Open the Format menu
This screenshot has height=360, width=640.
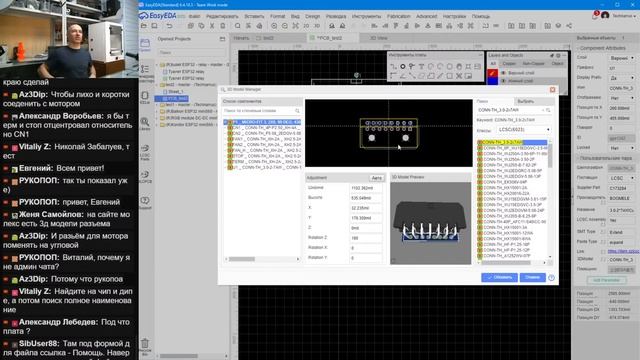[277, 16]
